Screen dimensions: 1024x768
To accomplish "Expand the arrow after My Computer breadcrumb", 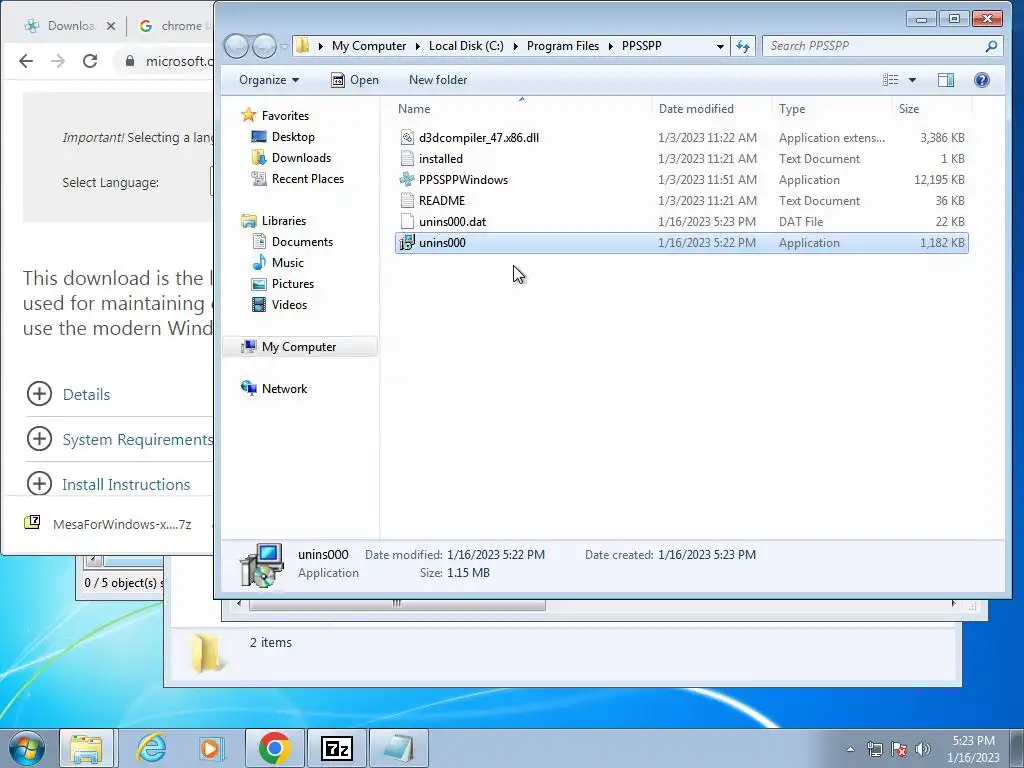I will click(x=417, y=46).
